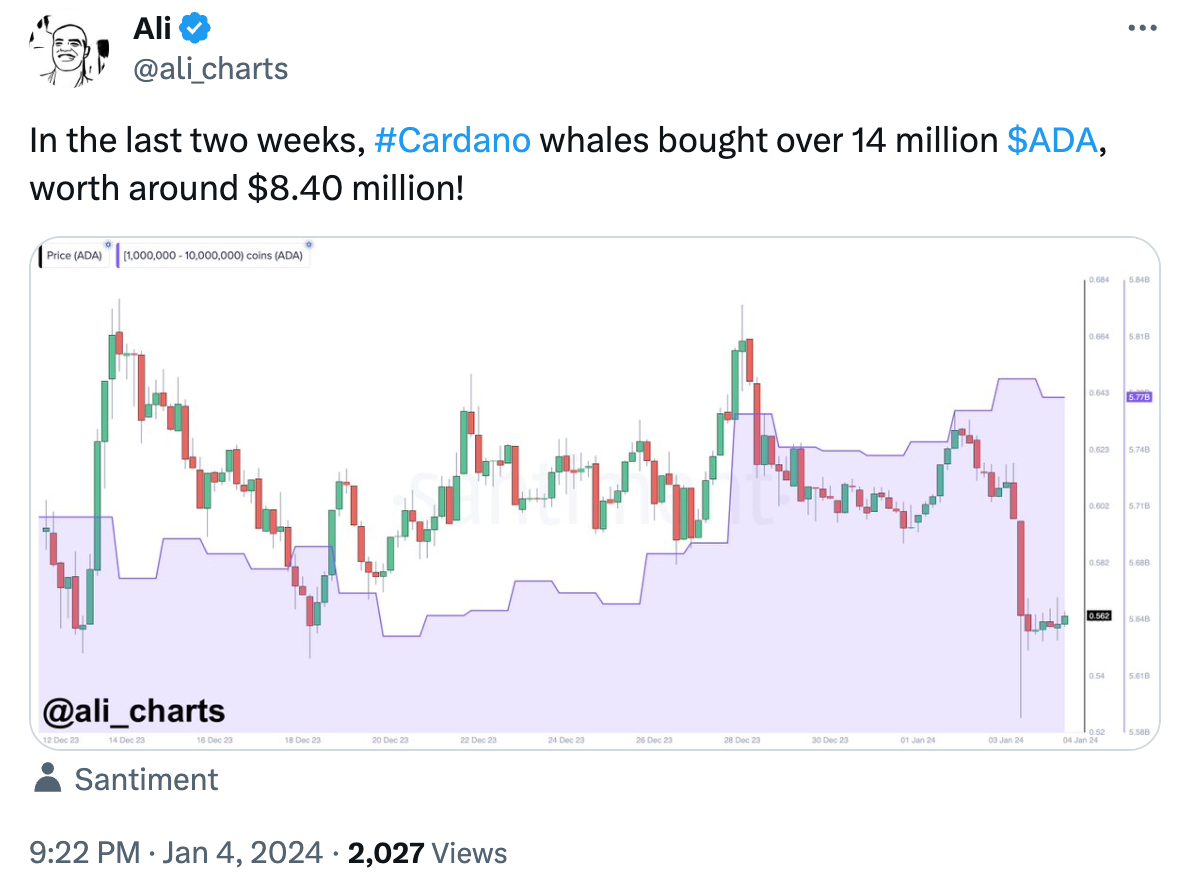Click the 9:22 PM Jan 4, 2024 timestamp
This screenshot has height=896, width=1180.
(x=176, y=853)
